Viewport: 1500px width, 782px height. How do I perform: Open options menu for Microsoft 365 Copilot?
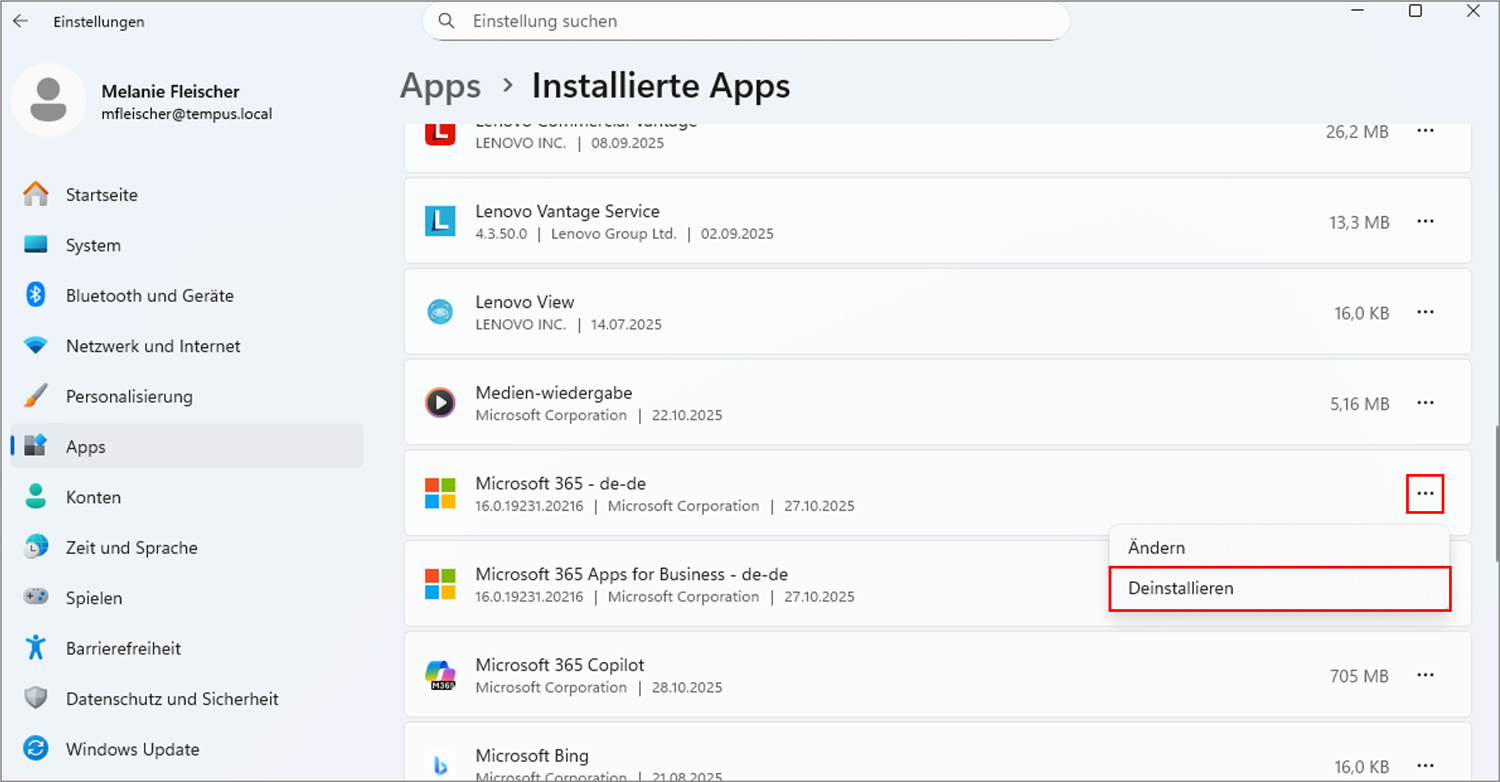point(1425,675)
